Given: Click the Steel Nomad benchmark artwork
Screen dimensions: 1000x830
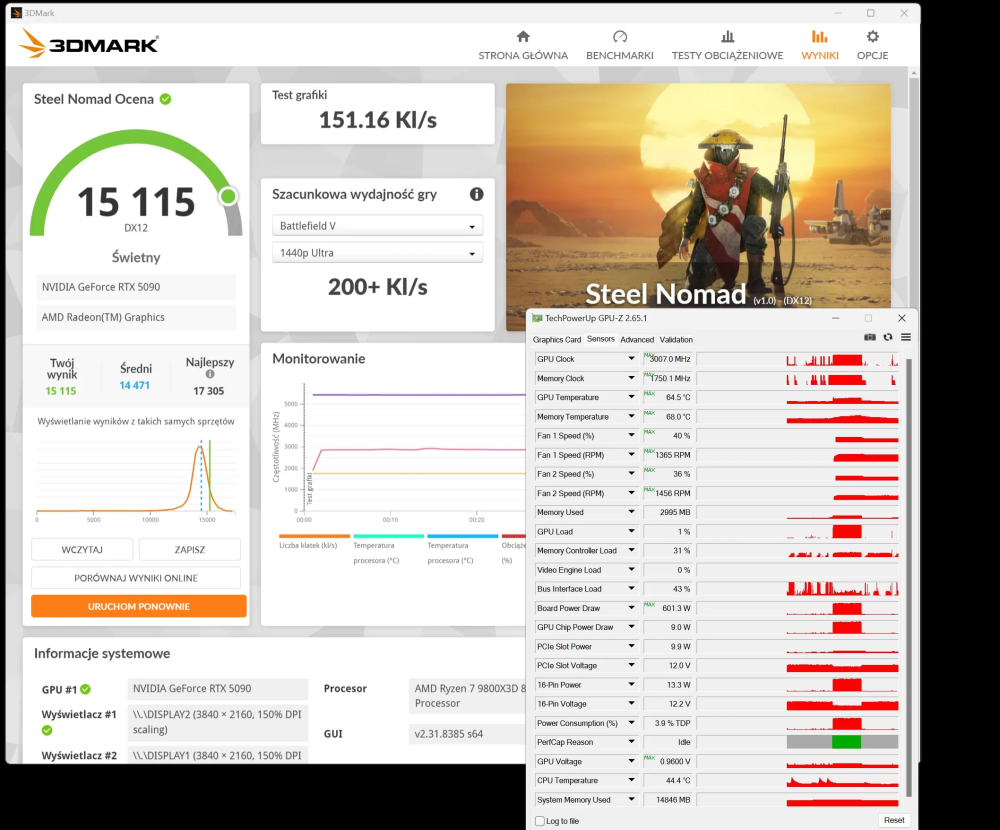Looking at the screenshot, I should (698, 190).
